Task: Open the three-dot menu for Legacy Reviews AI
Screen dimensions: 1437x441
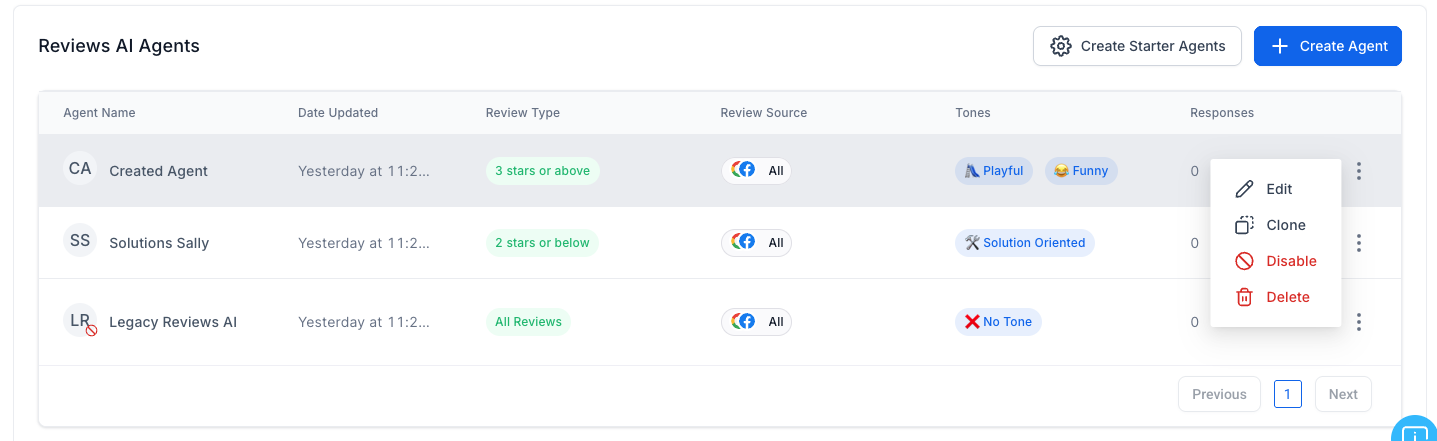Action: click(1358, 322)
